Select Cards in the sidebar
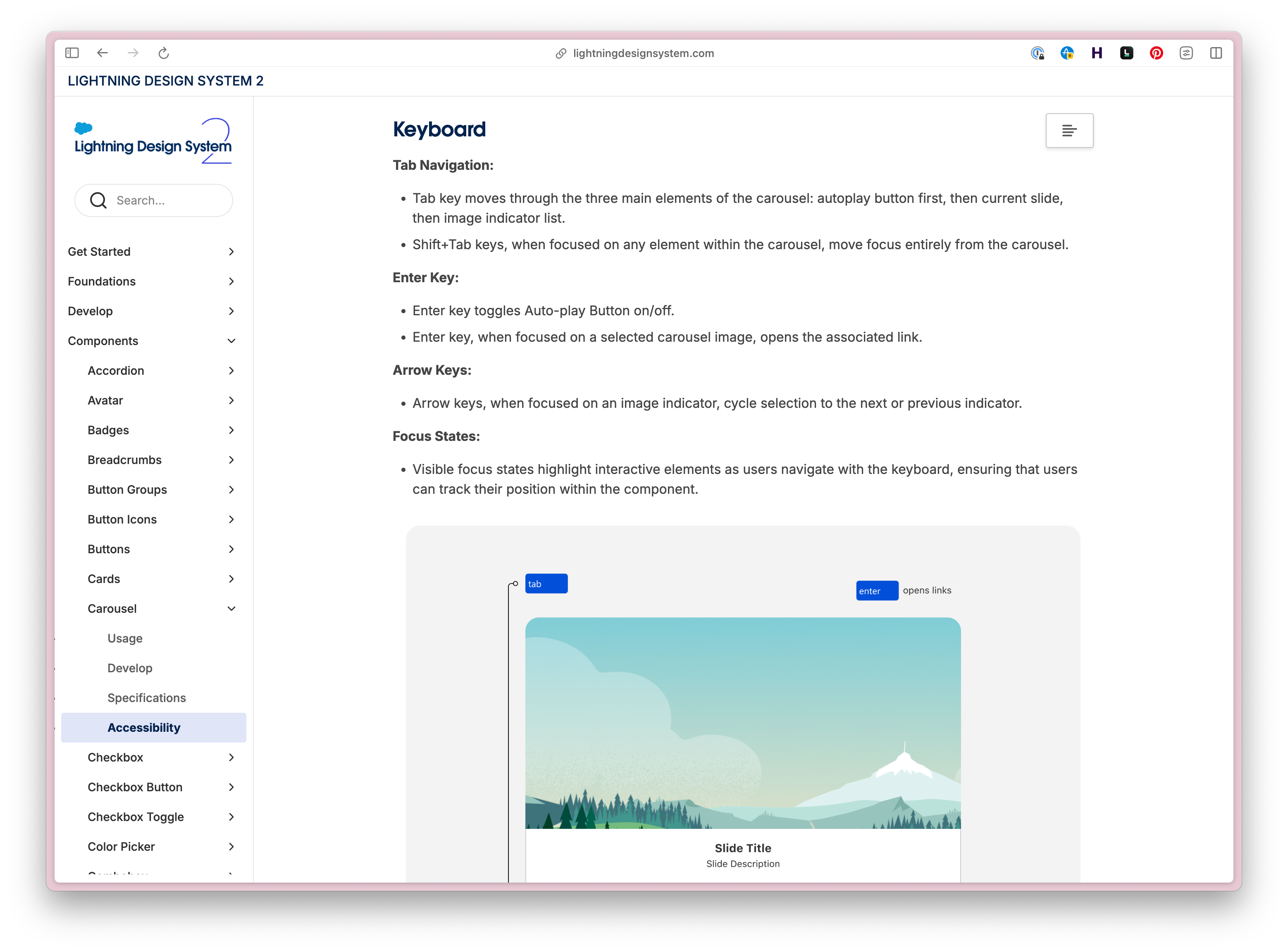Screen dimensions: 1288x952 pyautogui.click(x=104, y=579)
